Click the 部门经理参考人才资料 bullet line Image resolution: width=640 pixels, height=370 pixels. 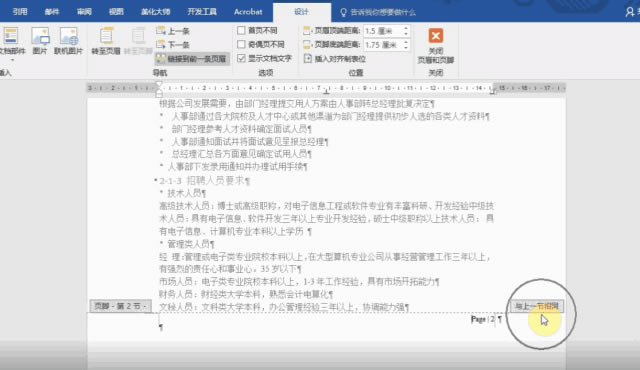point(241,129)
